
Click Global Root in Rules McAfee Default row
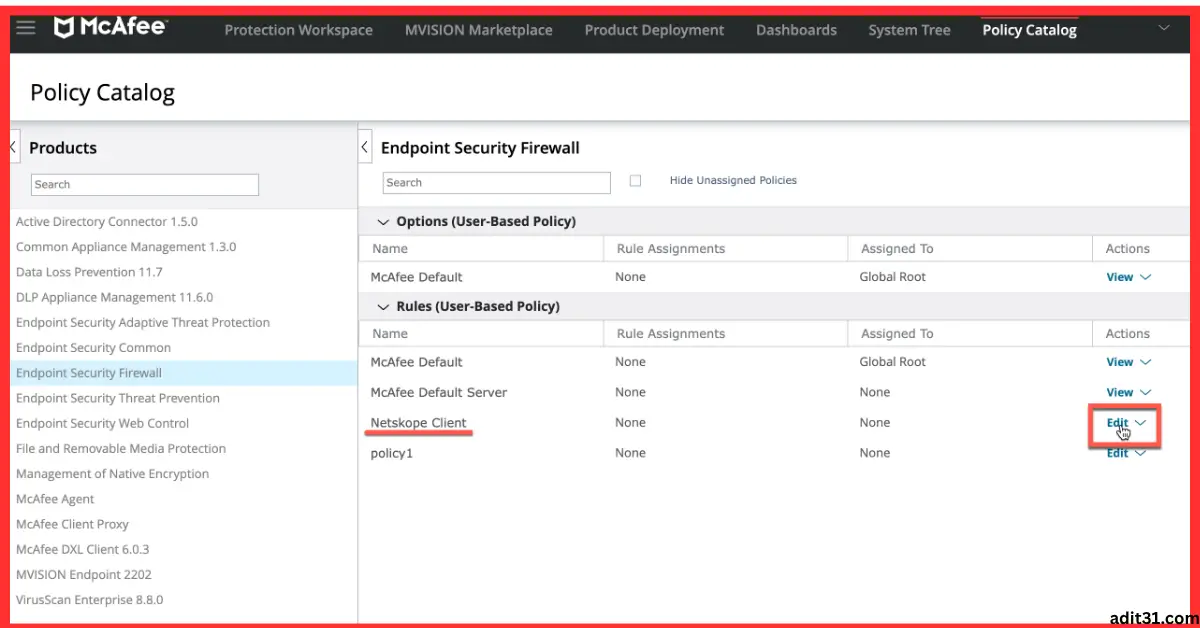[892, 363]
